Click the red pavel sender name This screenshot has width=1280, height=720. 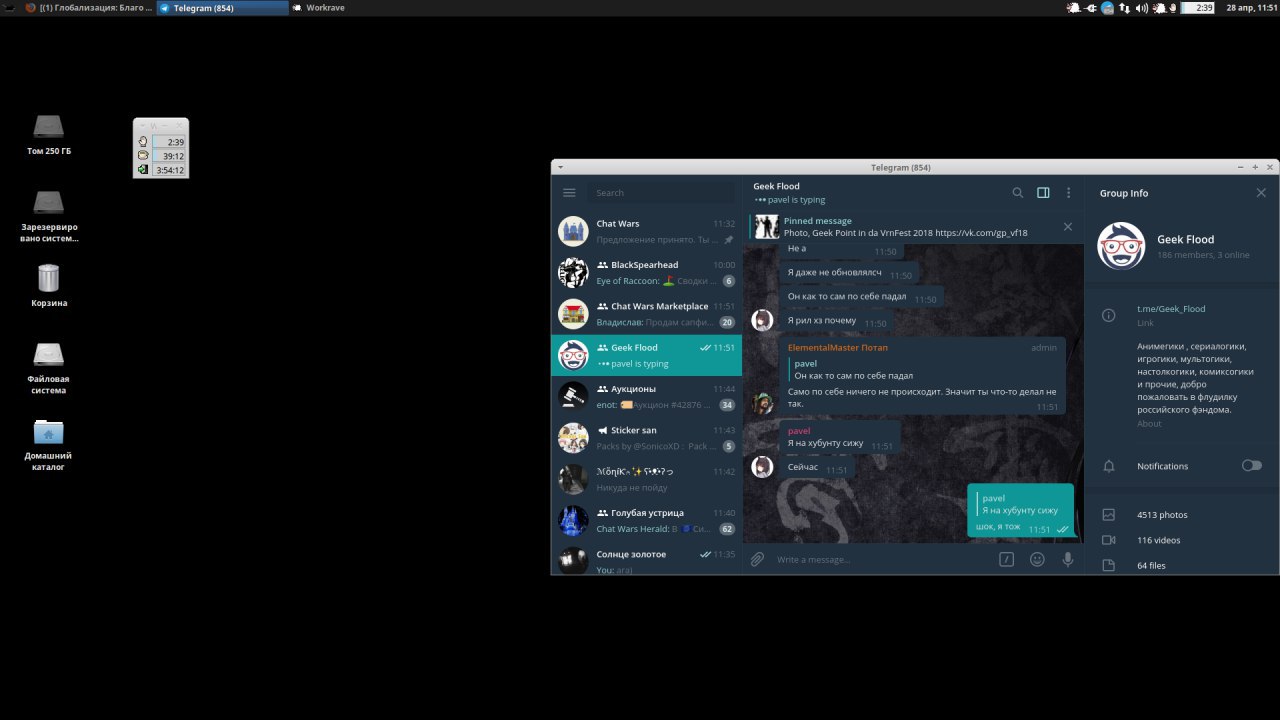799,430
